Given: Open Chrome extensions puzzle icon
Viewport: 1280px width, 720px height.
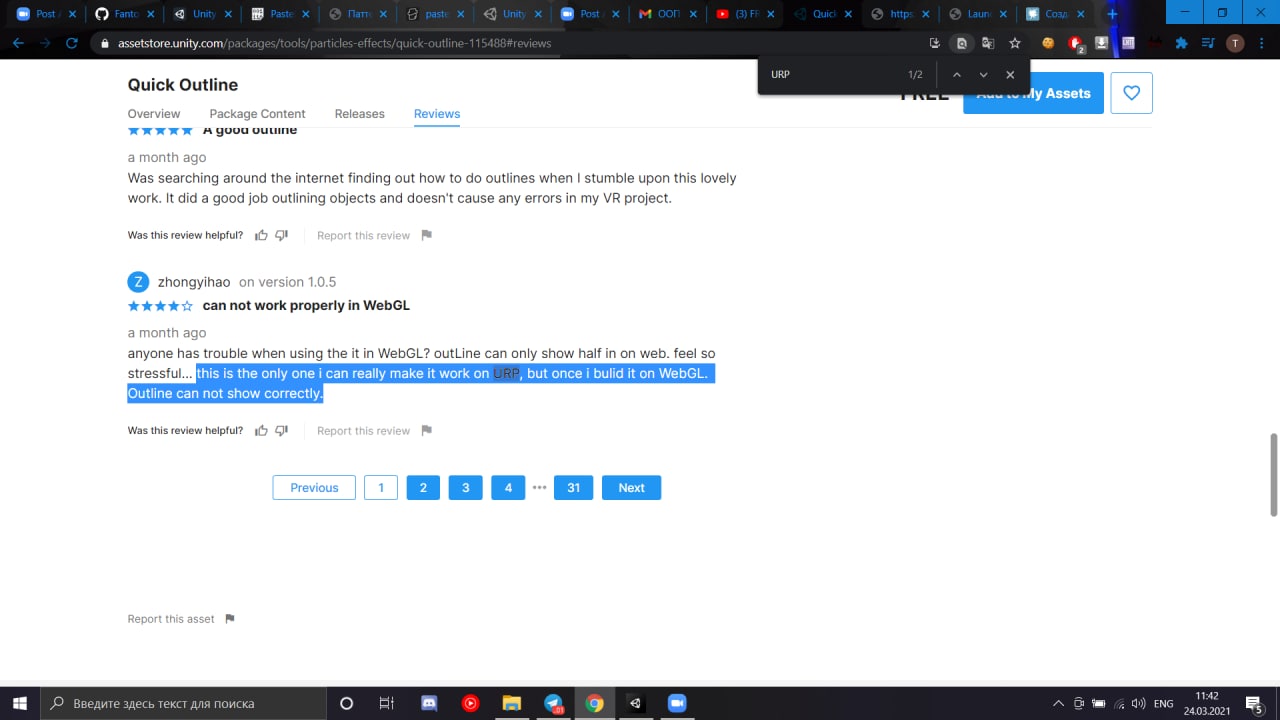Looking at the screenshot, I should 1182,43.
